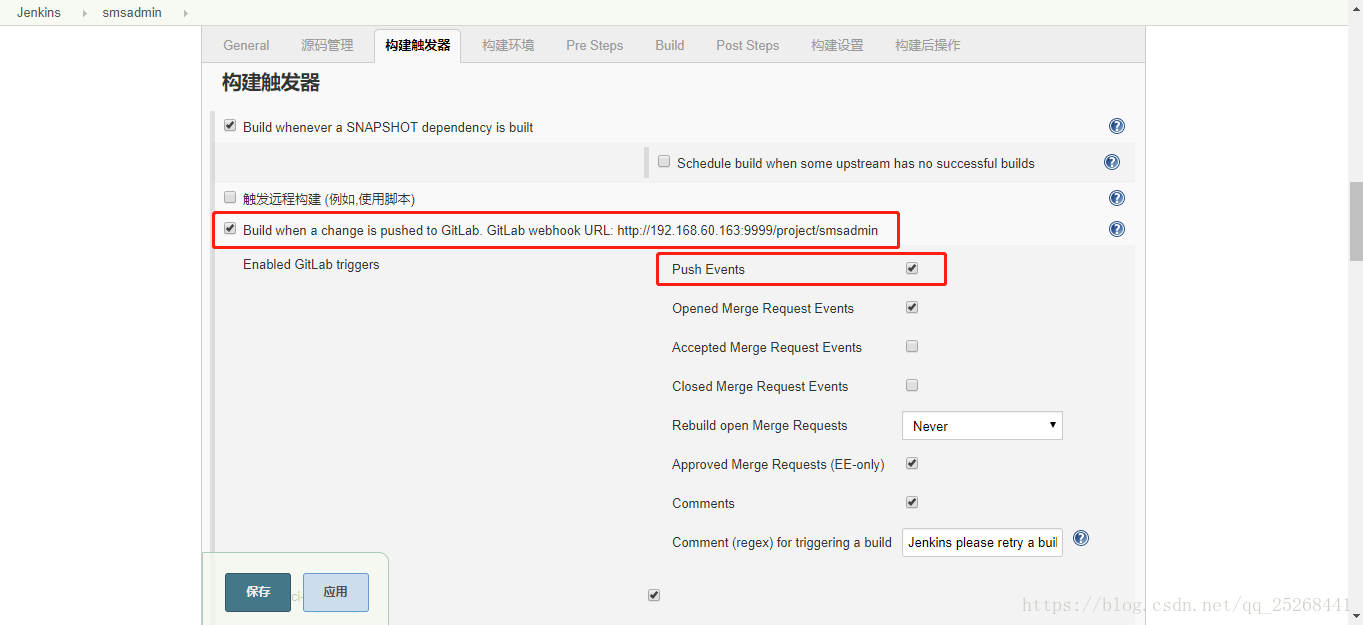Switch to 构建设置 tab
This screenshot has width=1363, height=625.
[x=837, y=45]
